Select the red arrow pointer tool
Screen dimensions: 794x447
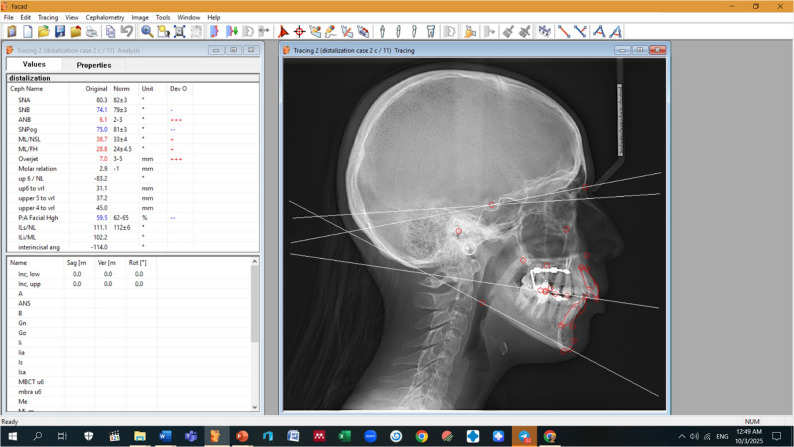(x=283, y=31)
